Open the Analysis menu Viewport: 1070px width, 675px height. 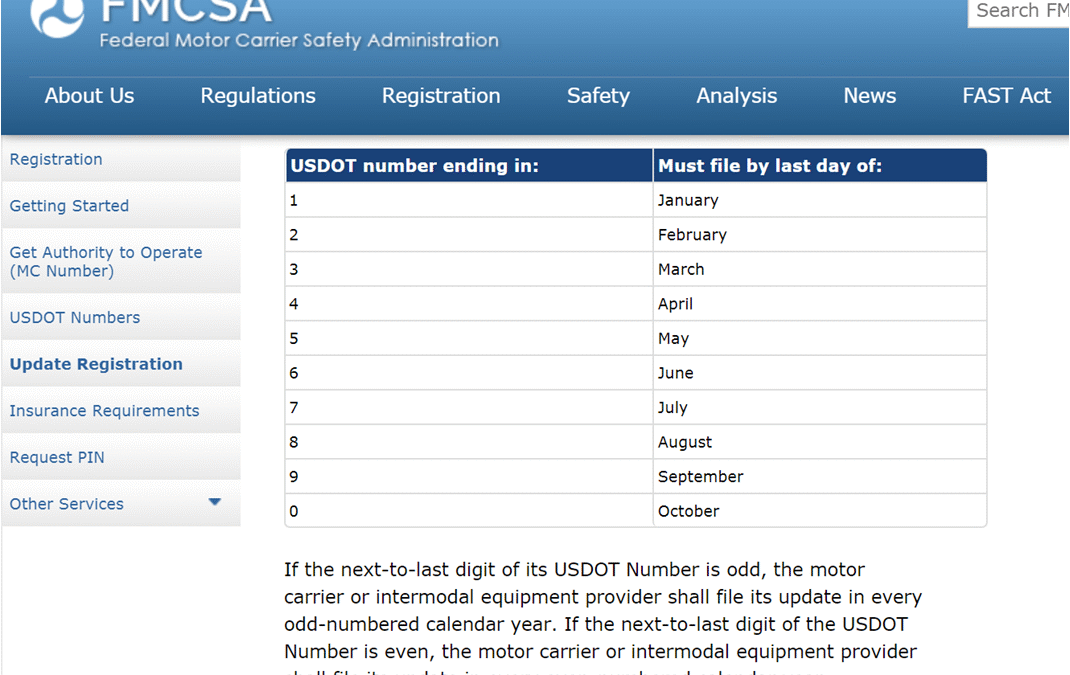coord(736,95)
